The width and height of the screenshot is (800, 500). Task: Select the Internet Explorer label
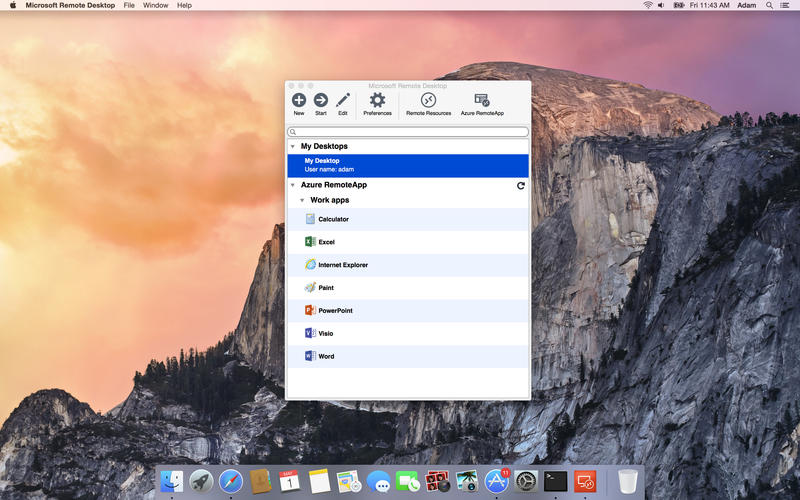[x=343, y=265]
